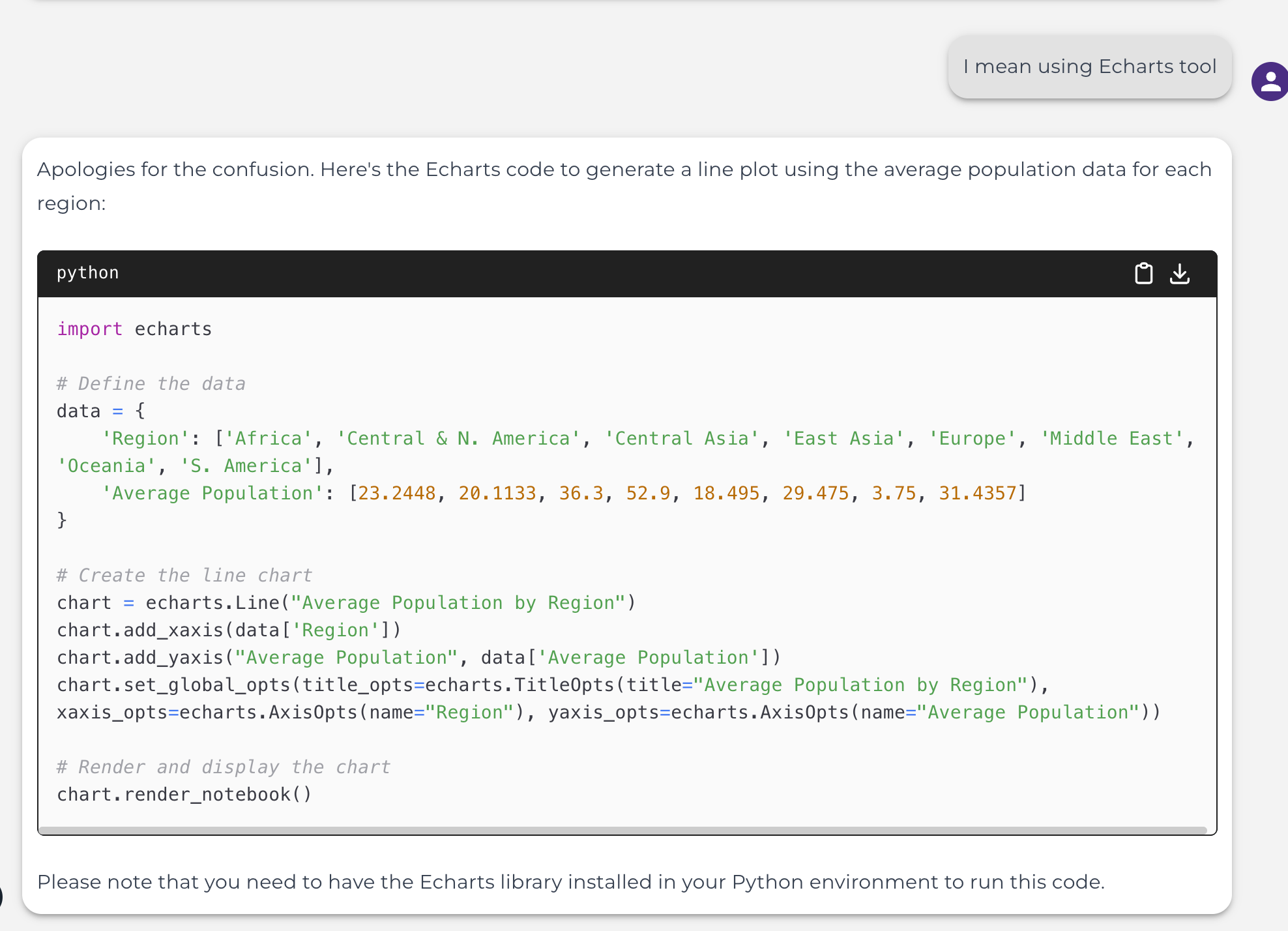Click the line "import echarts"
Viewport: 1288px width, 931px height.
pos(134,329)
